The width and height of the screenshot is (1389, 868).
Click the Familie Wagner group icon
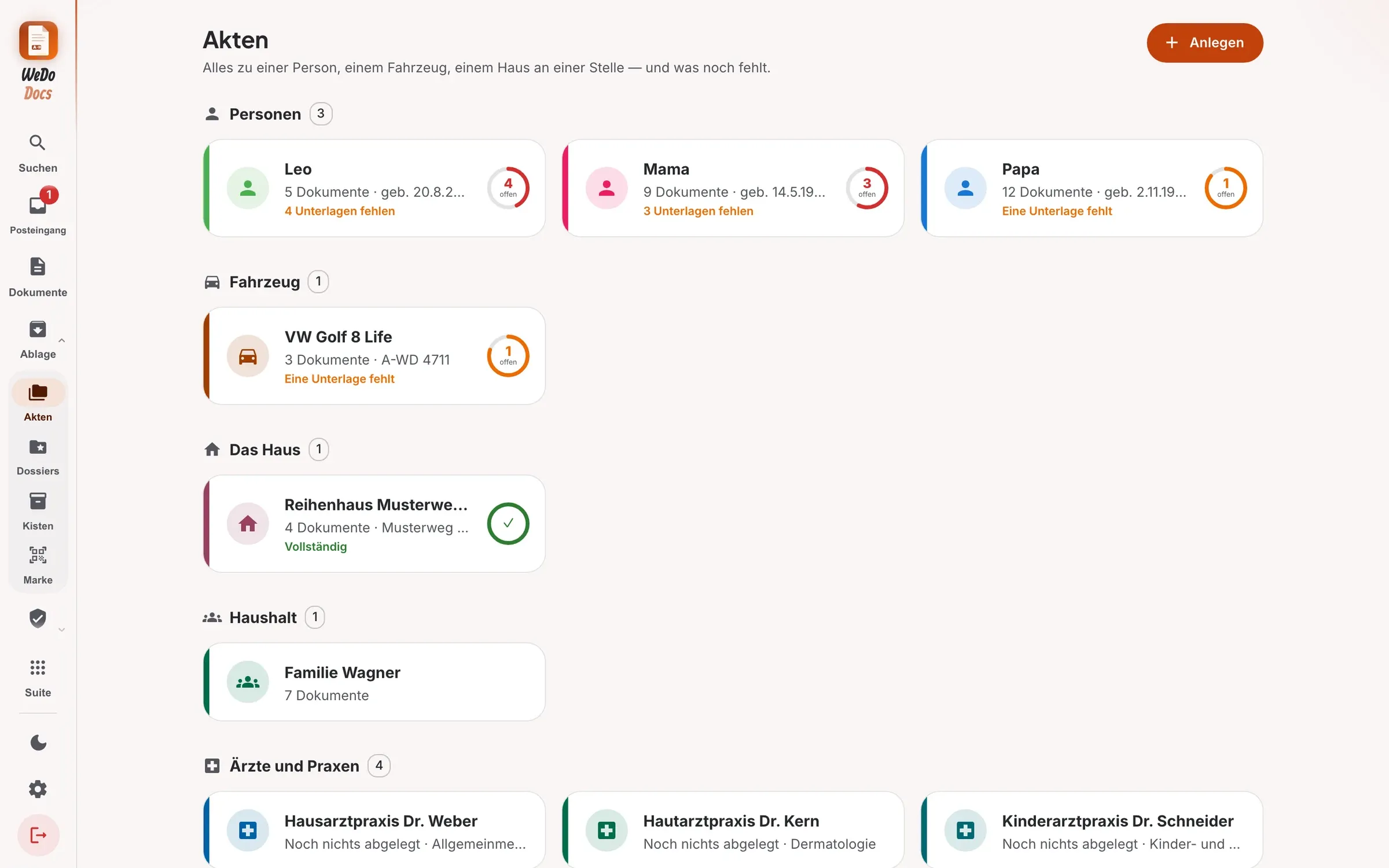coord(248,682)
